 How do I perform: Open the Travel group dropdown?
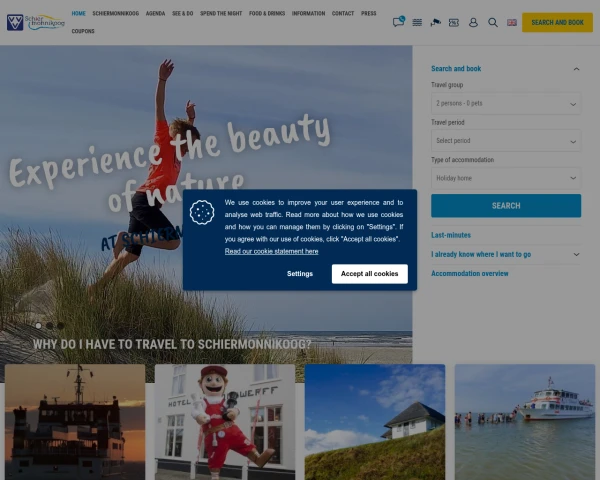pos(505,103)
